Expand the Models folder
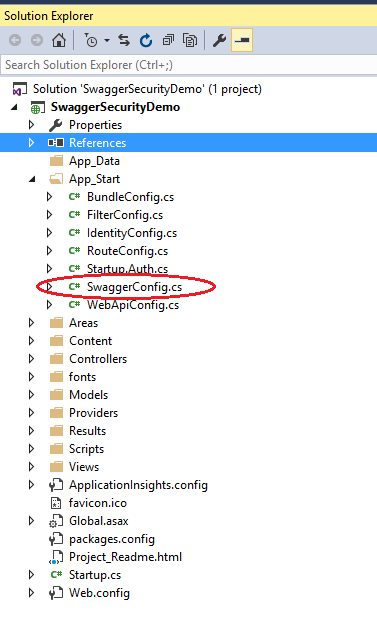The image size is (377, 620). pos(31,395)
